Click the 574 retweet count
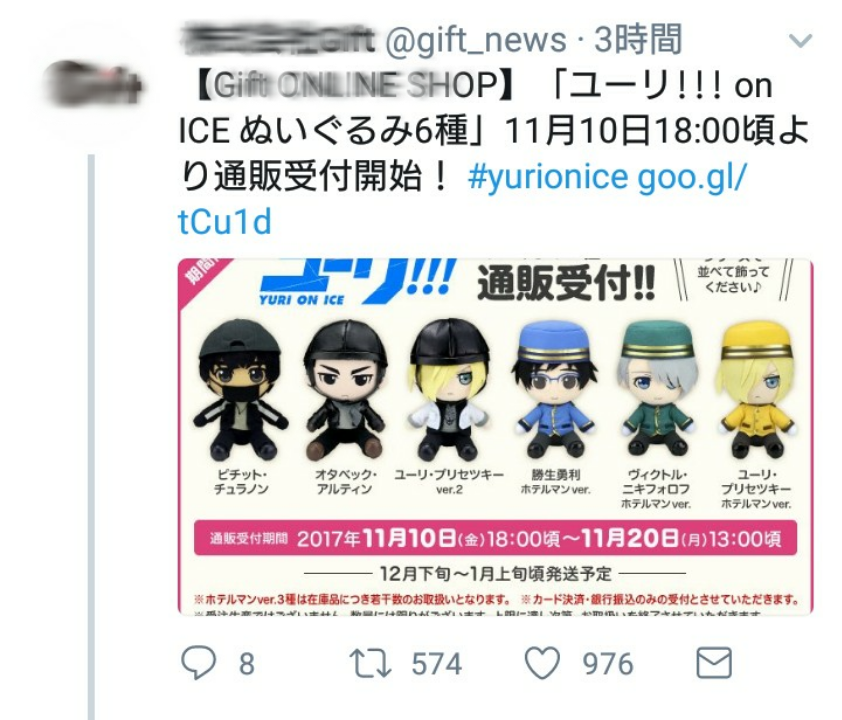The height and width of the screenshot is (720, 842). click(x=437, y=664)
